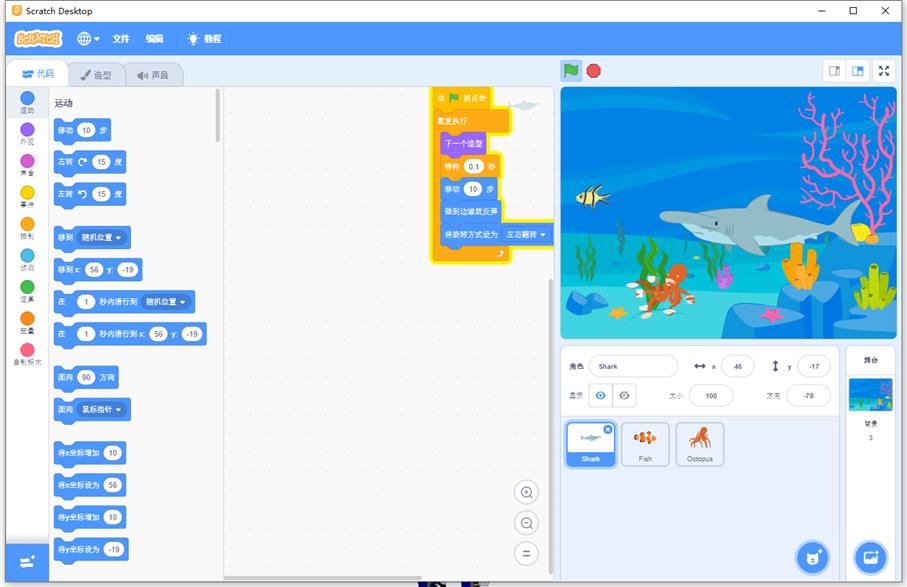Screen dimensions: 907x587
Task: Delete the Shark sprite with X
Action: 608,429
